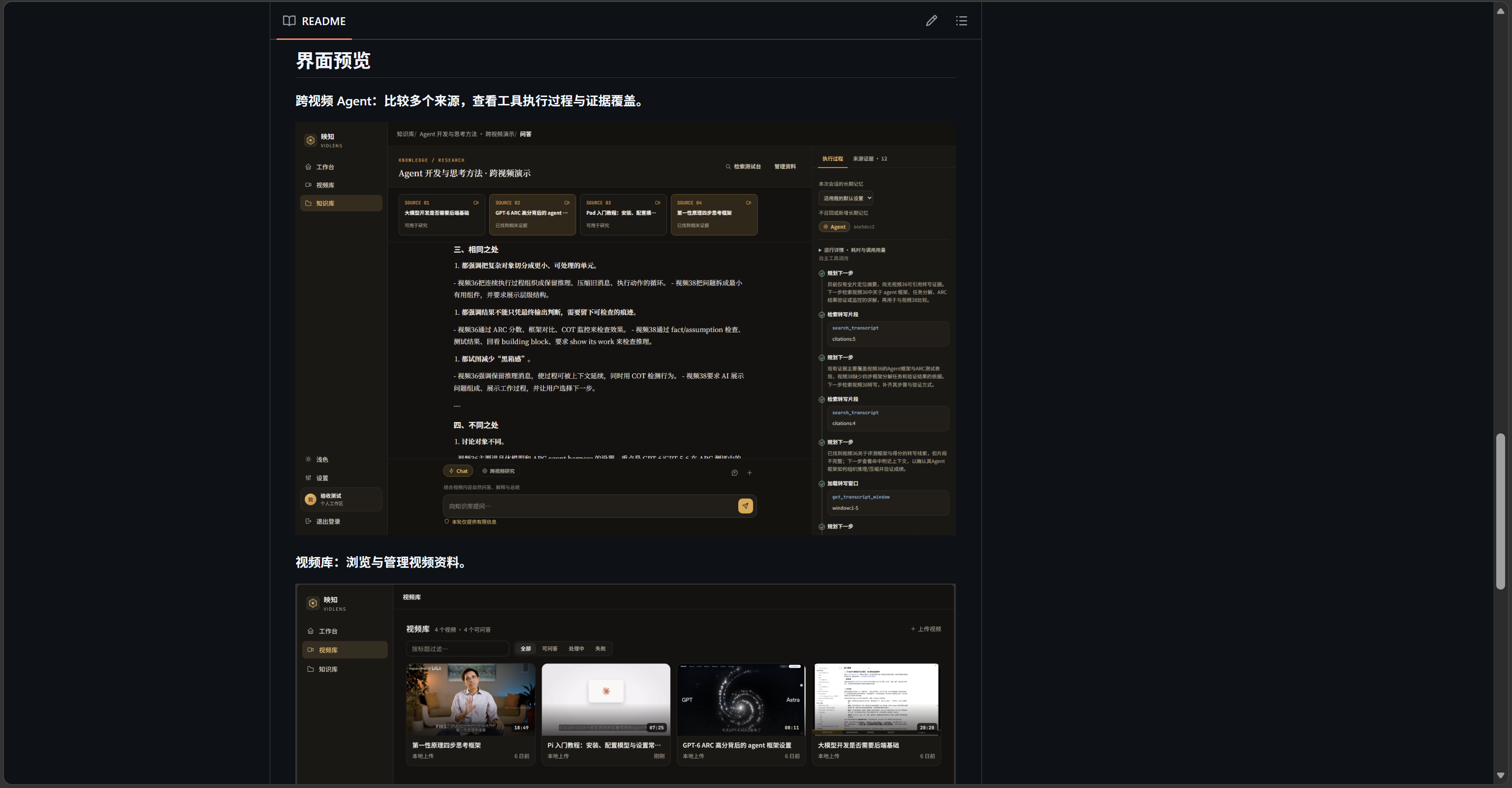The image size is (1512, 788).
Task: Click the 设置 sliders icon in the sidebar
Action: point(308,477)
